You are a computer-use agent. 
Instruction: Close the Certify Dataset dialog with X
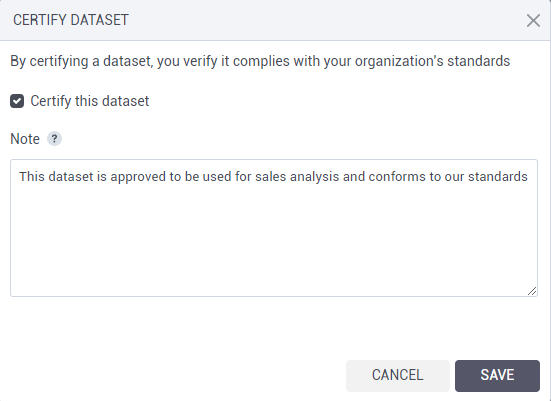(533, 20)
